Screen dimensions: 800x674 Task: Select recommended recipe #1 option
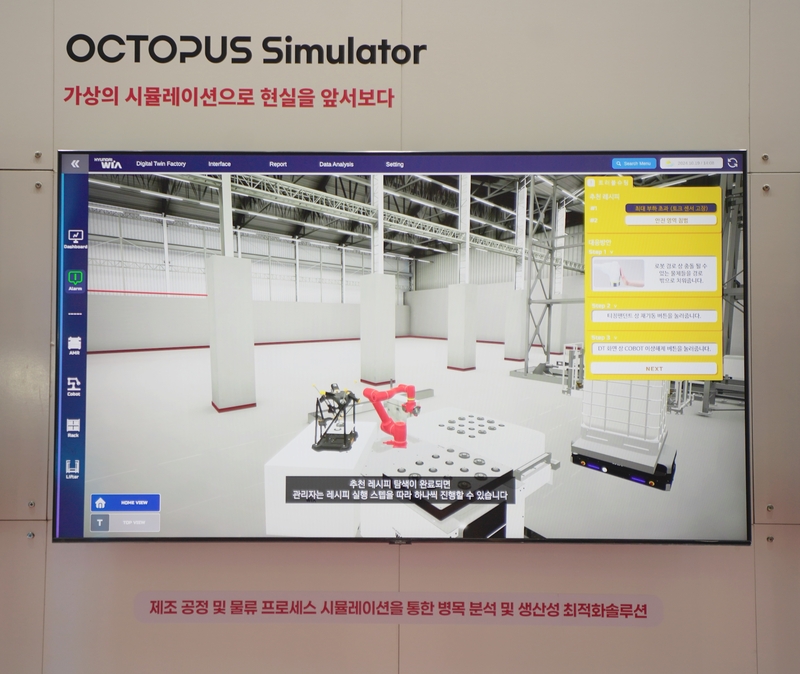point(668,207)
